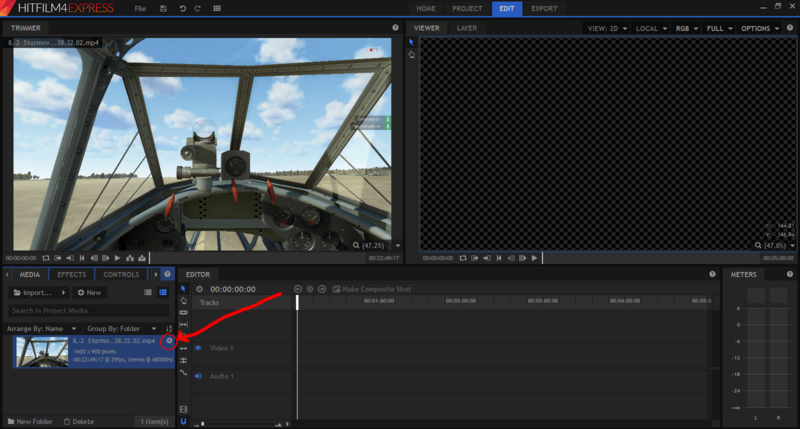Switch to the LAYER tab beside Viewer
This screenshot has height=429, width=800.
467,28
